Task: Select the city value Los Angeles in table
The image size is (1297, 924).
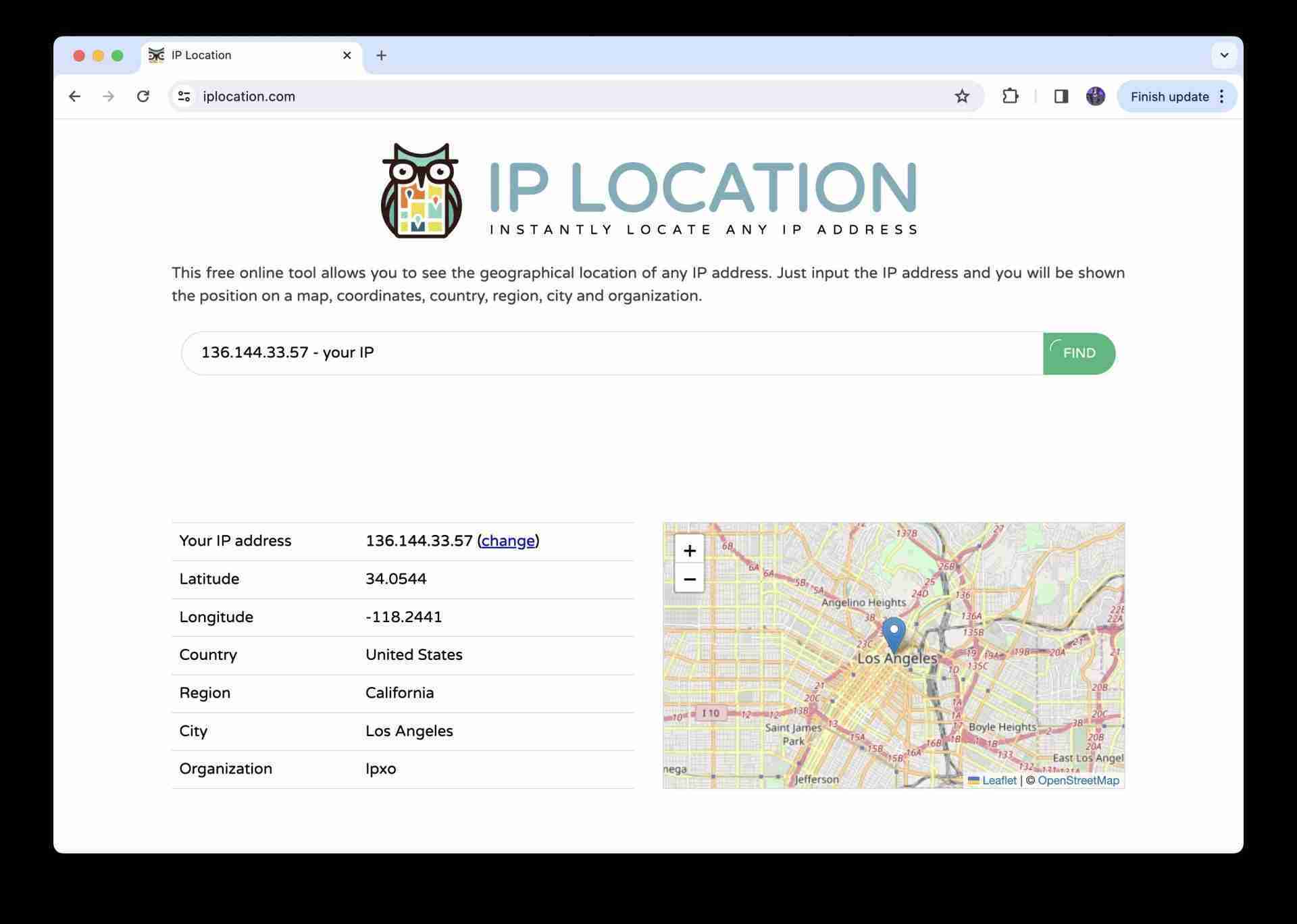Action: tap(409, 731)
